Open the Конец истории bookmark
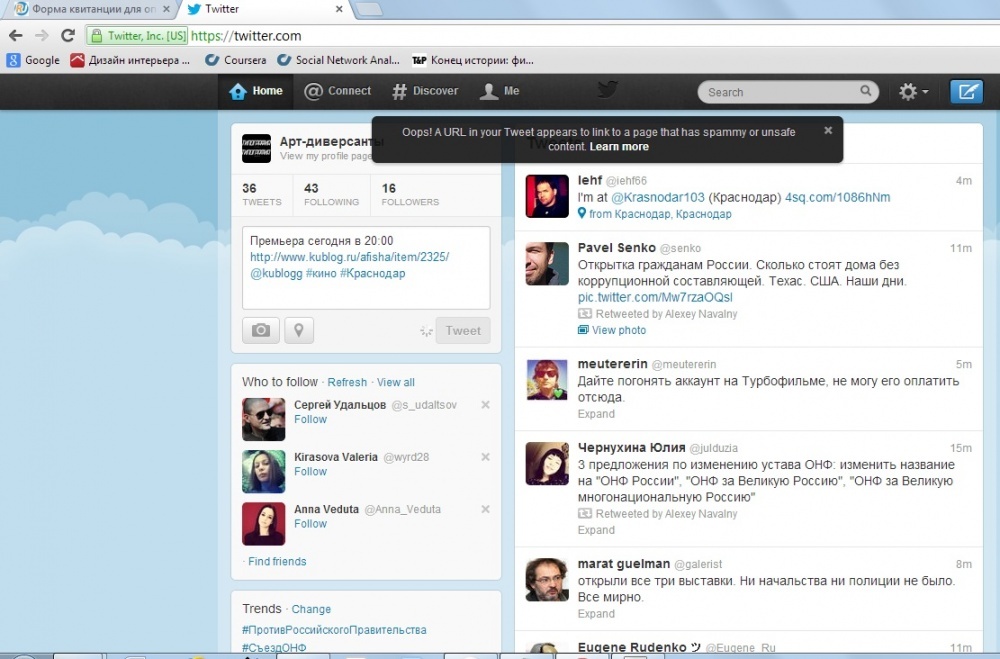Screen dimensions: 1000x659 click(x=473, y=60)
